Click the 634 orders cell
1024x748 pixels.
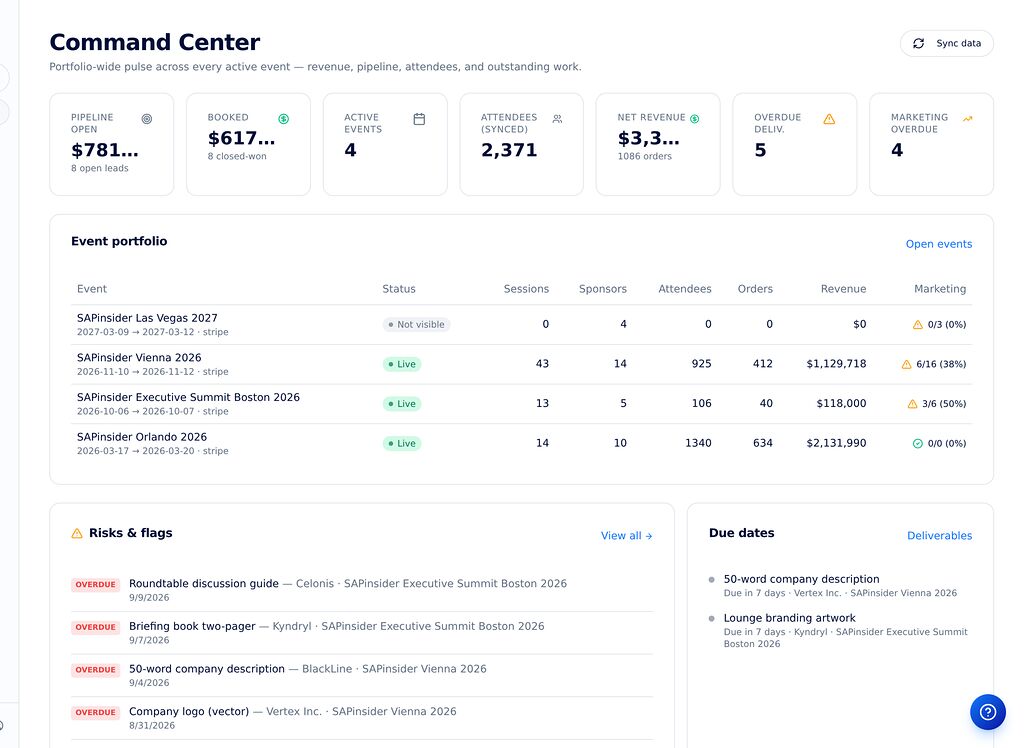[x=763, y=443]
